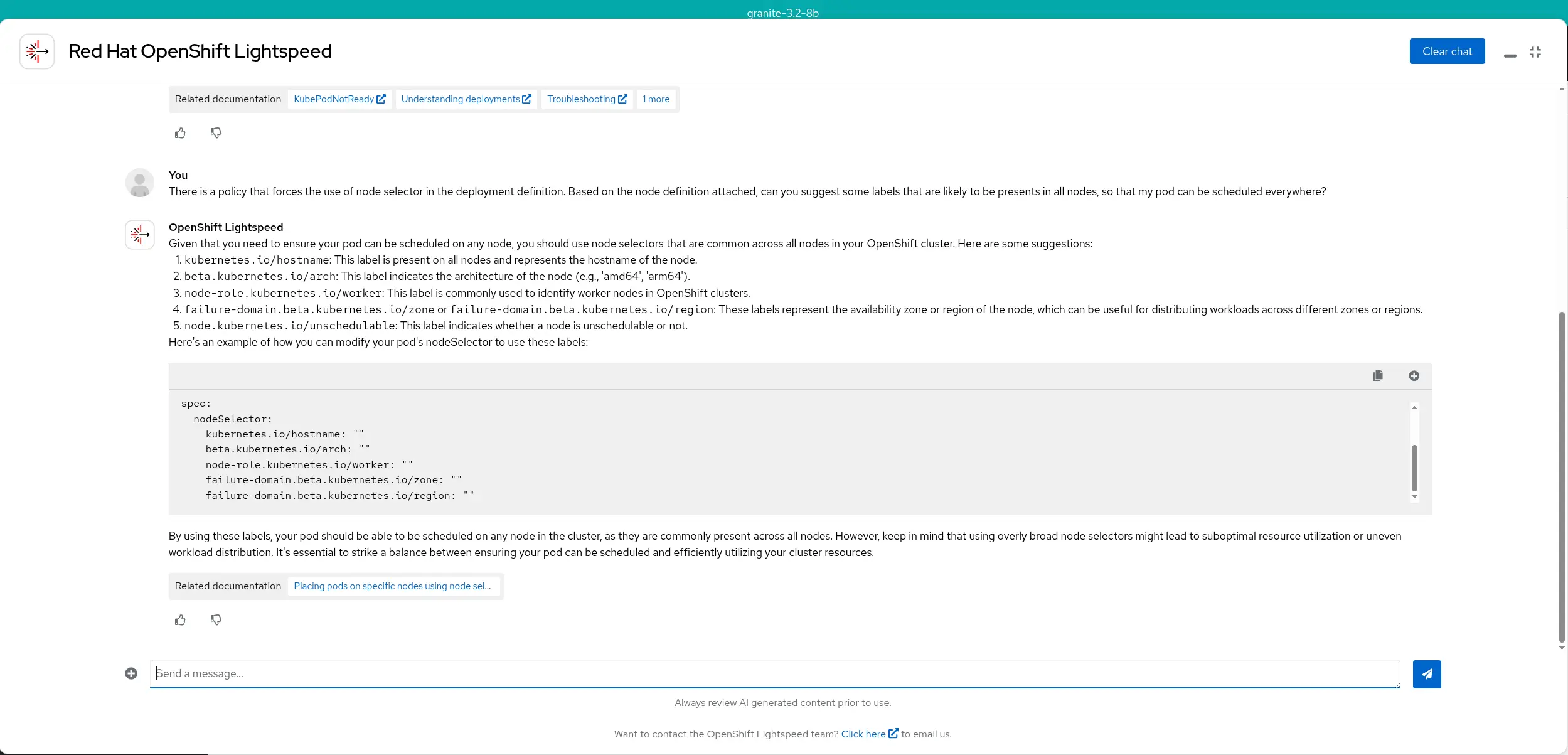Focus the 'Send a message...' input field
The width and height of the screenshot is (1568, 755).
tap(775, 674)
